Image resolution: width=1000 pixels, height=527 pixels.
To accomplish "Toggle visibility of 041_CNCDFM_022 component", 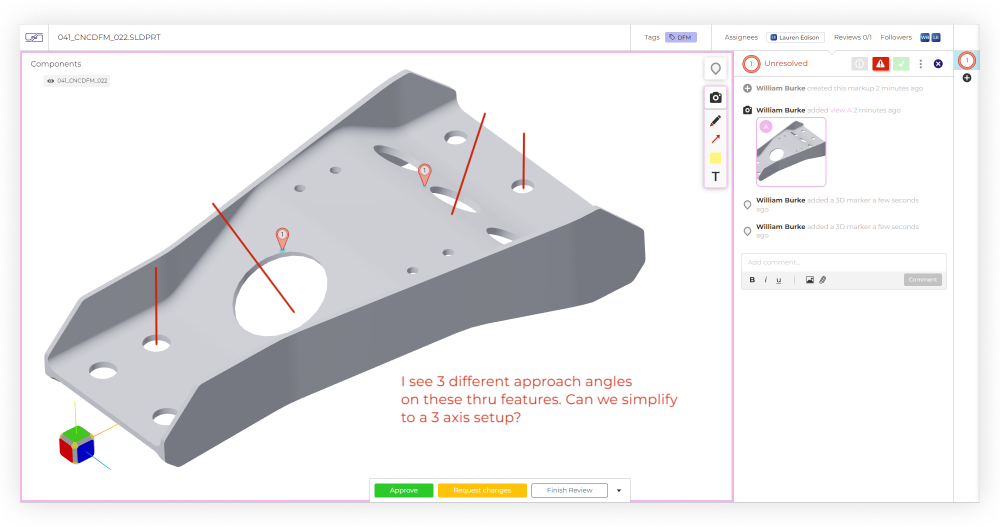I will tap(51, 80).
